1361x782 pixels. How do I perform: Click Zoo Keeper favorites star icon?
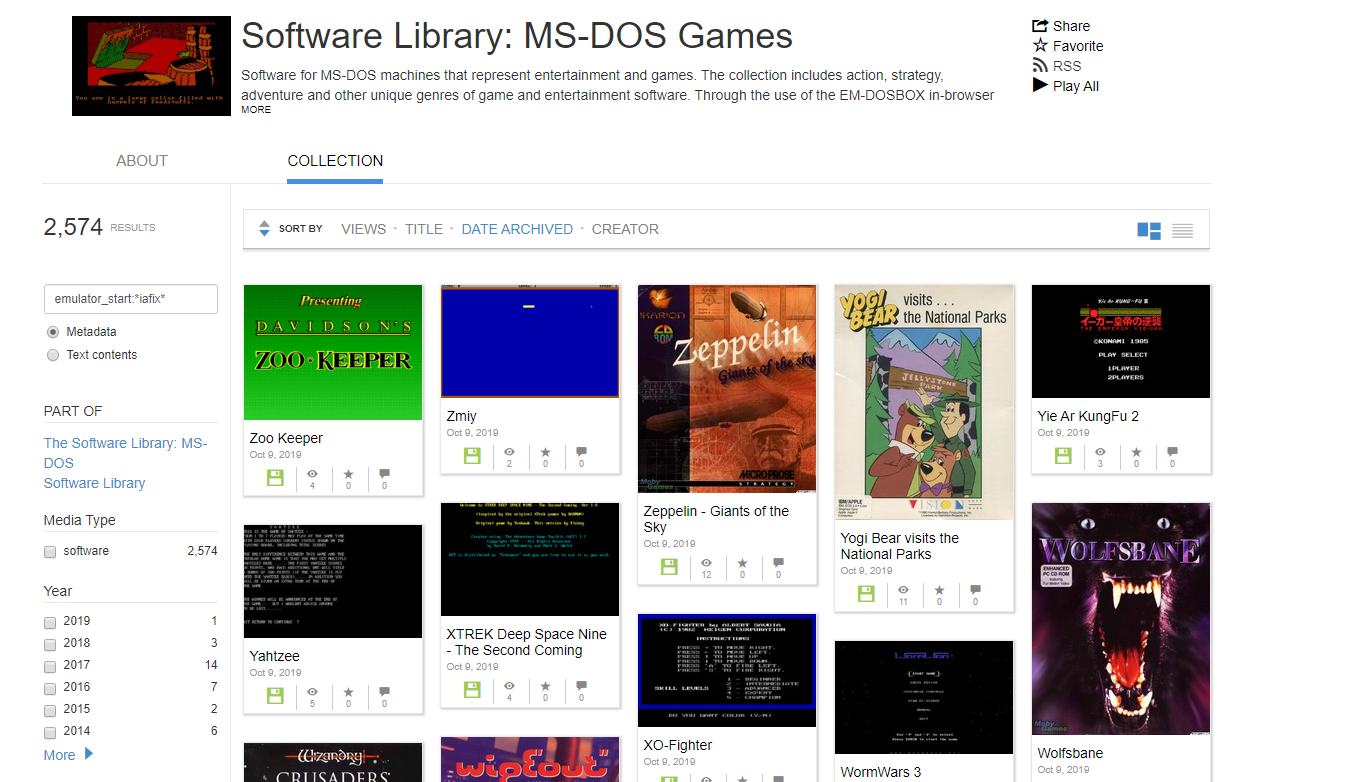[348, 473]
